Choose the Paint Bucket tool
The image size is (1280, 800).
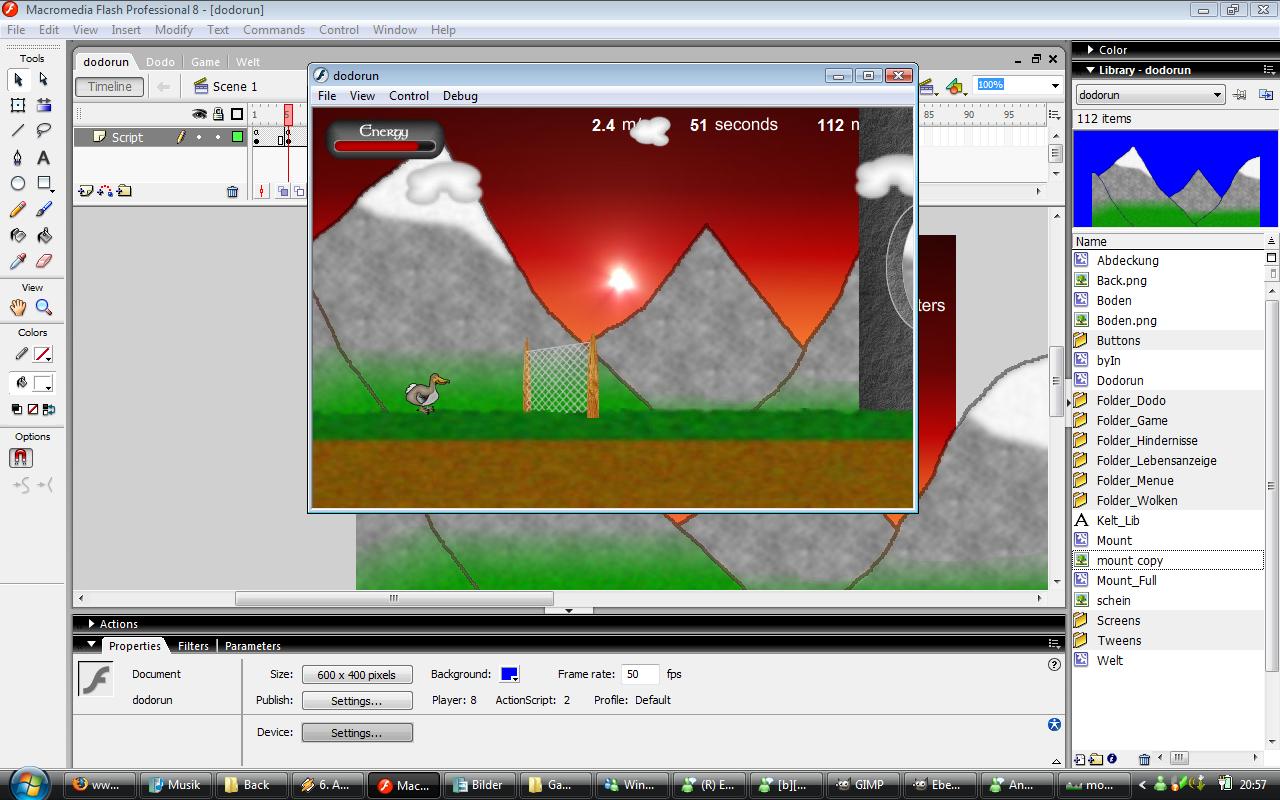tap(44, 236)
